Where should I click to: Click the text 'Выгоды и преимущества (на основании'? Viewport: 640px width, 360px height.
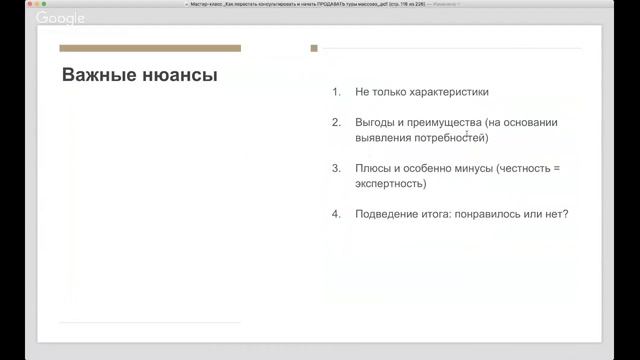pos(456,122)
